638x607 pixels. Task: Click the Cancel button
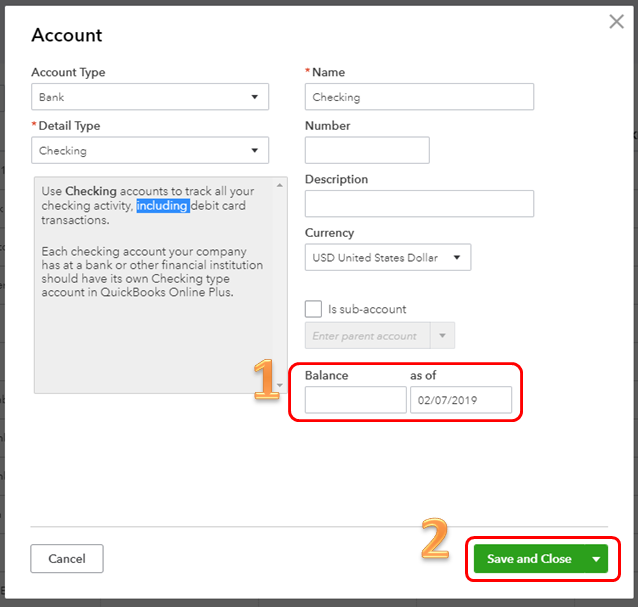click(67, 559)
